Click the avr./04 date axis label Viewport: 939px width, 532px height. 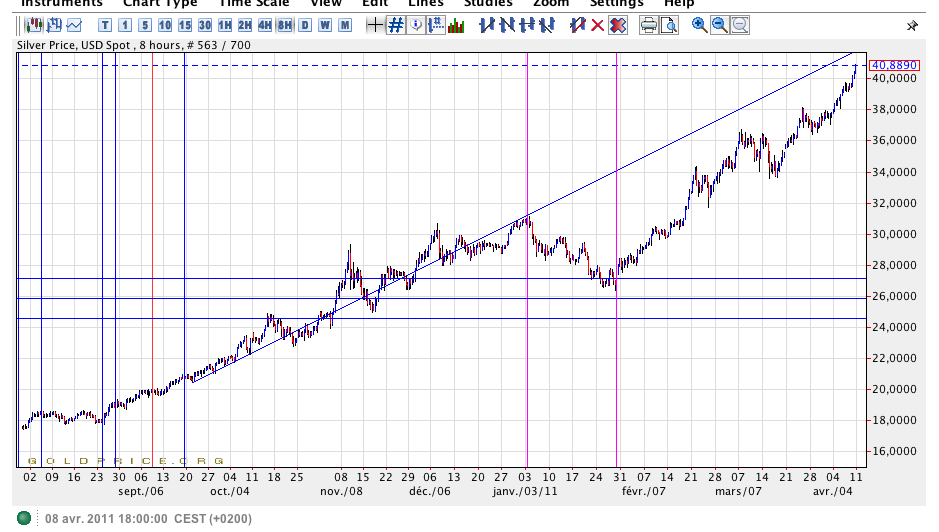click(x=832, y=491)
